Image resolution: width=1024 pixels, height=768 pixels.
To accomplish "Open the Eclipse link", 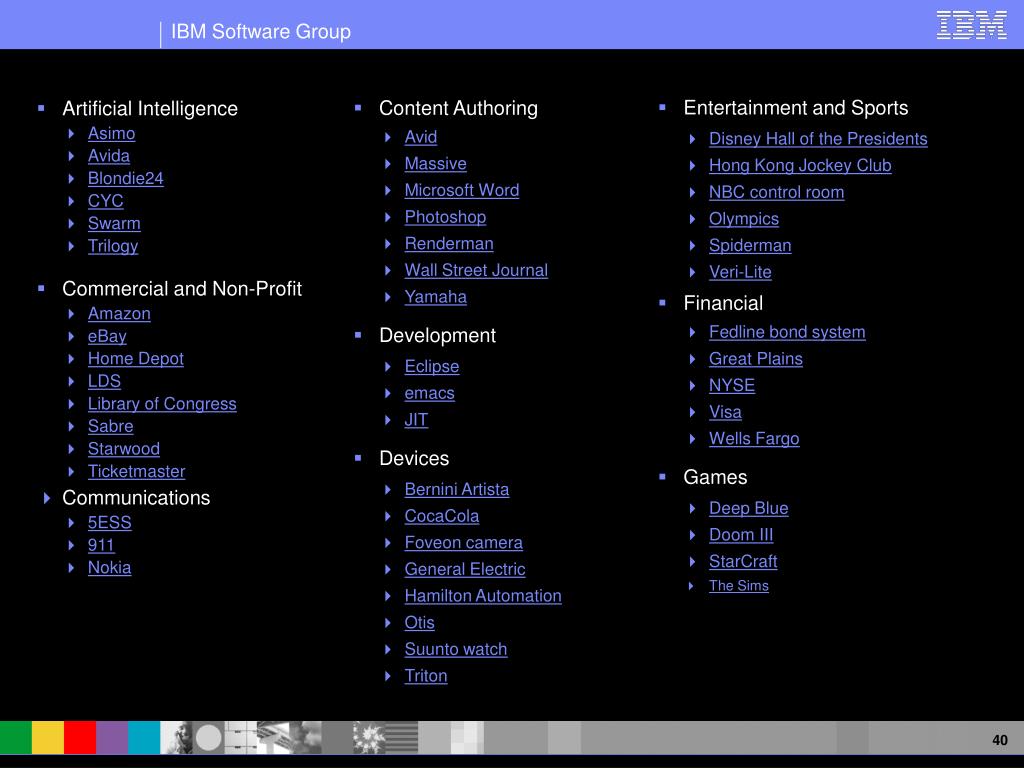I will 432,366.
